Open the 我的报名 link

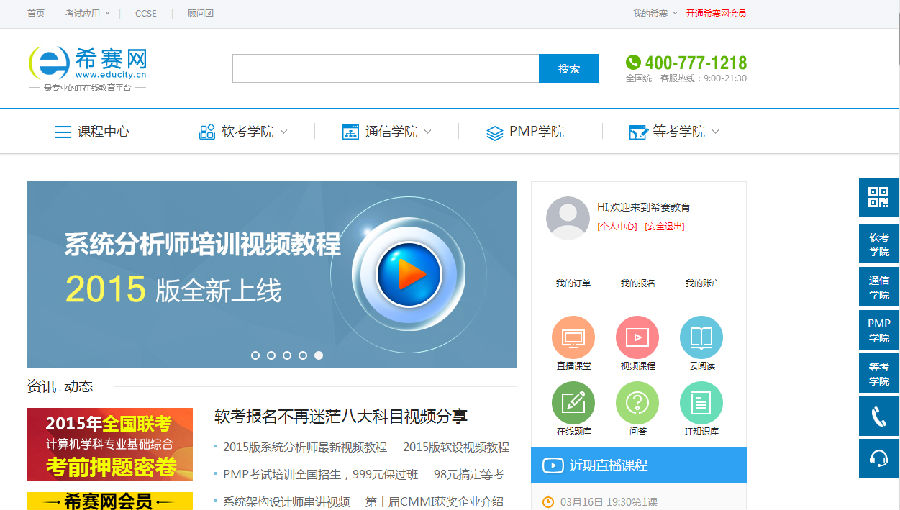click(637, 283)
